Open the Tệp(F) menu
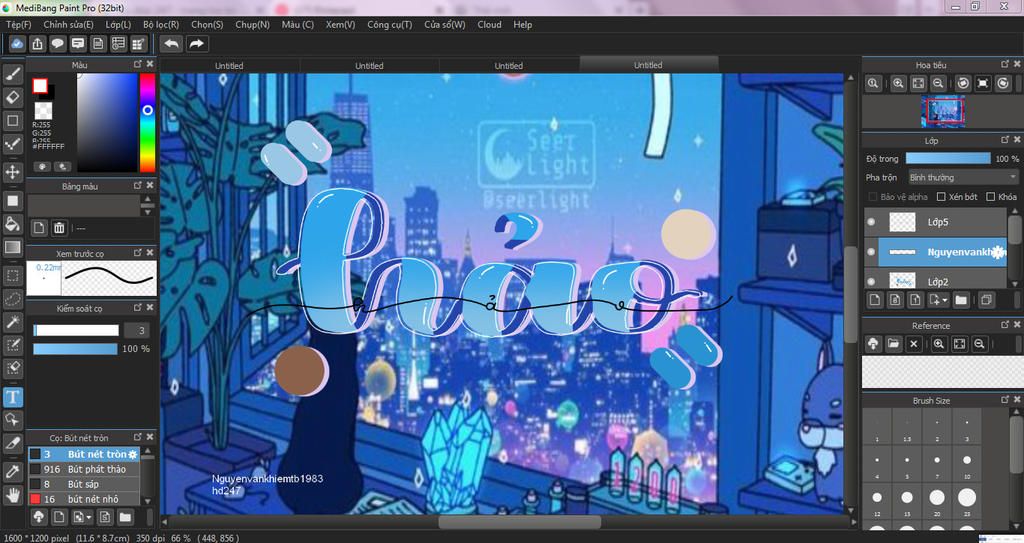This screenshot has height=543, width=1024. click(x=19, y=24)
